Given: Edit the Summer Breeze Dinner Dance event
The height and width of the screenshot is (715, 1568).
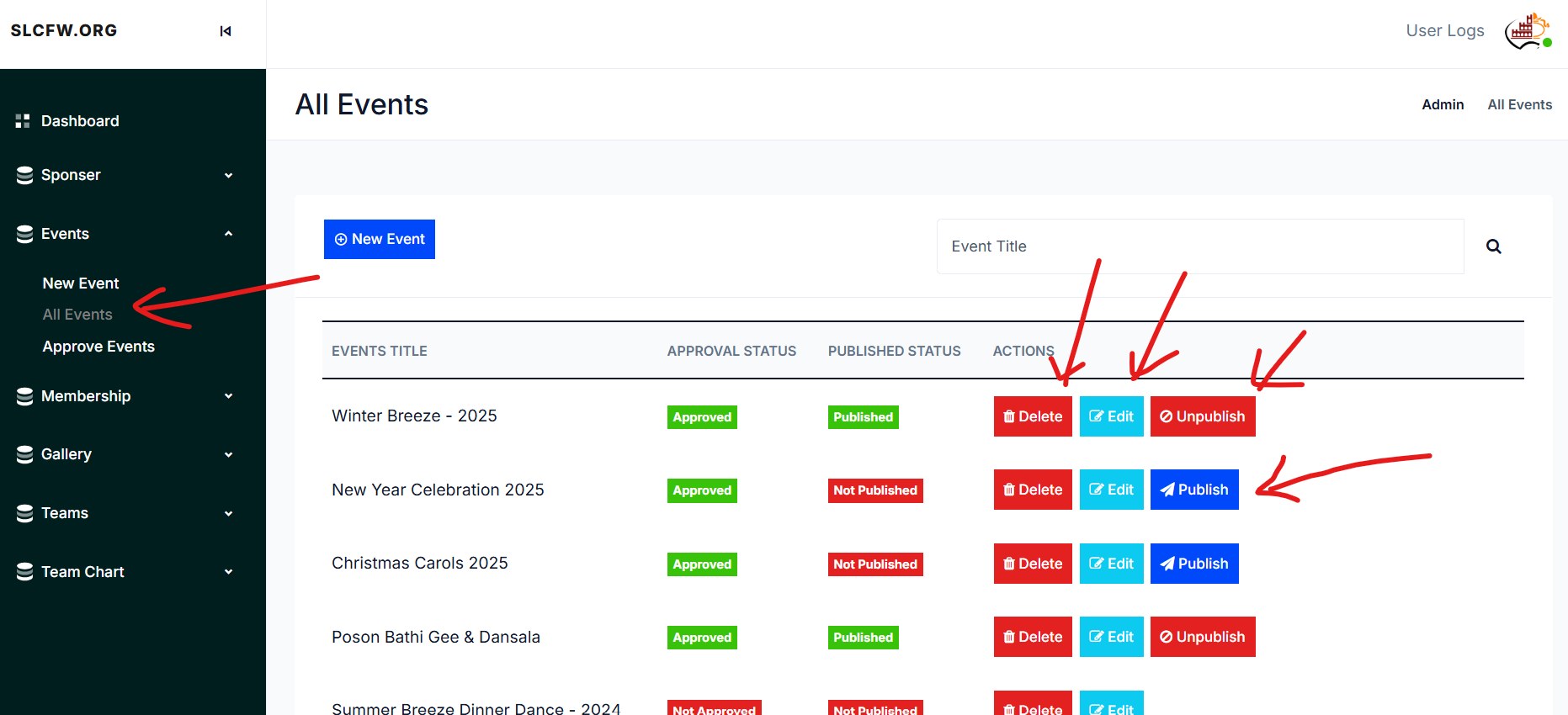Looking at the screenshot, I should point(1111,703).
